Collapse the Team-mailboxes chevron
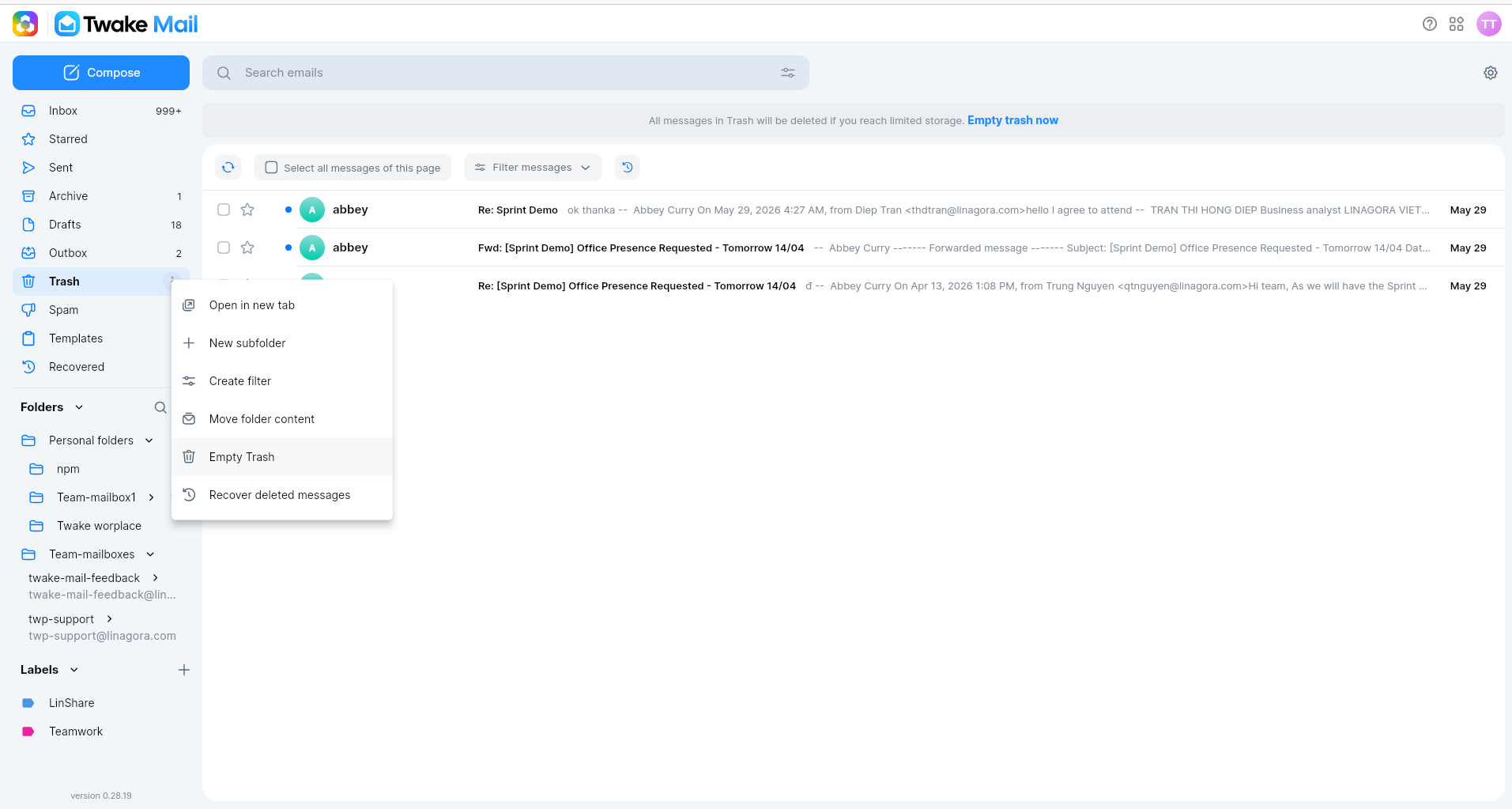 coord(150,554)
